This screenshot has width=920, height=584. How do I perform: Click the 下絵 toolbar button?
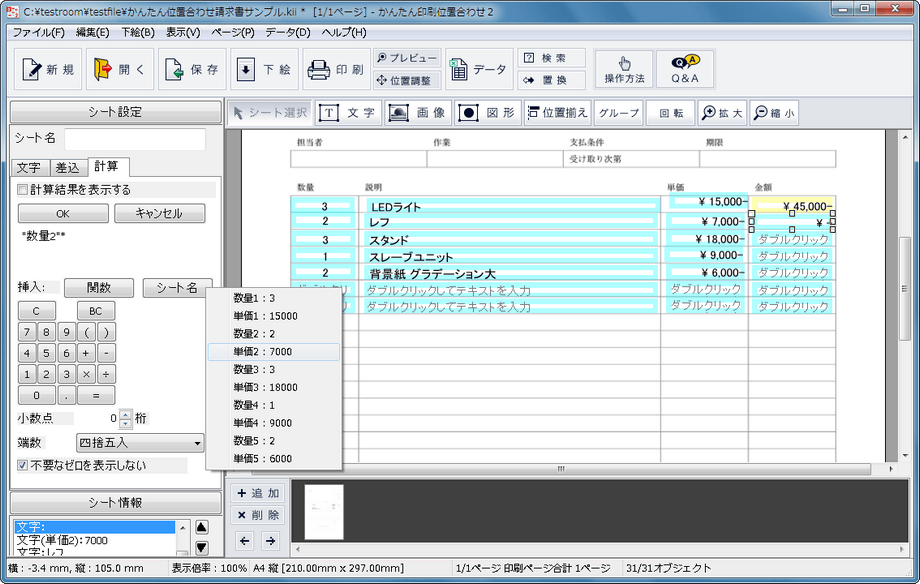tap(265, 69)
